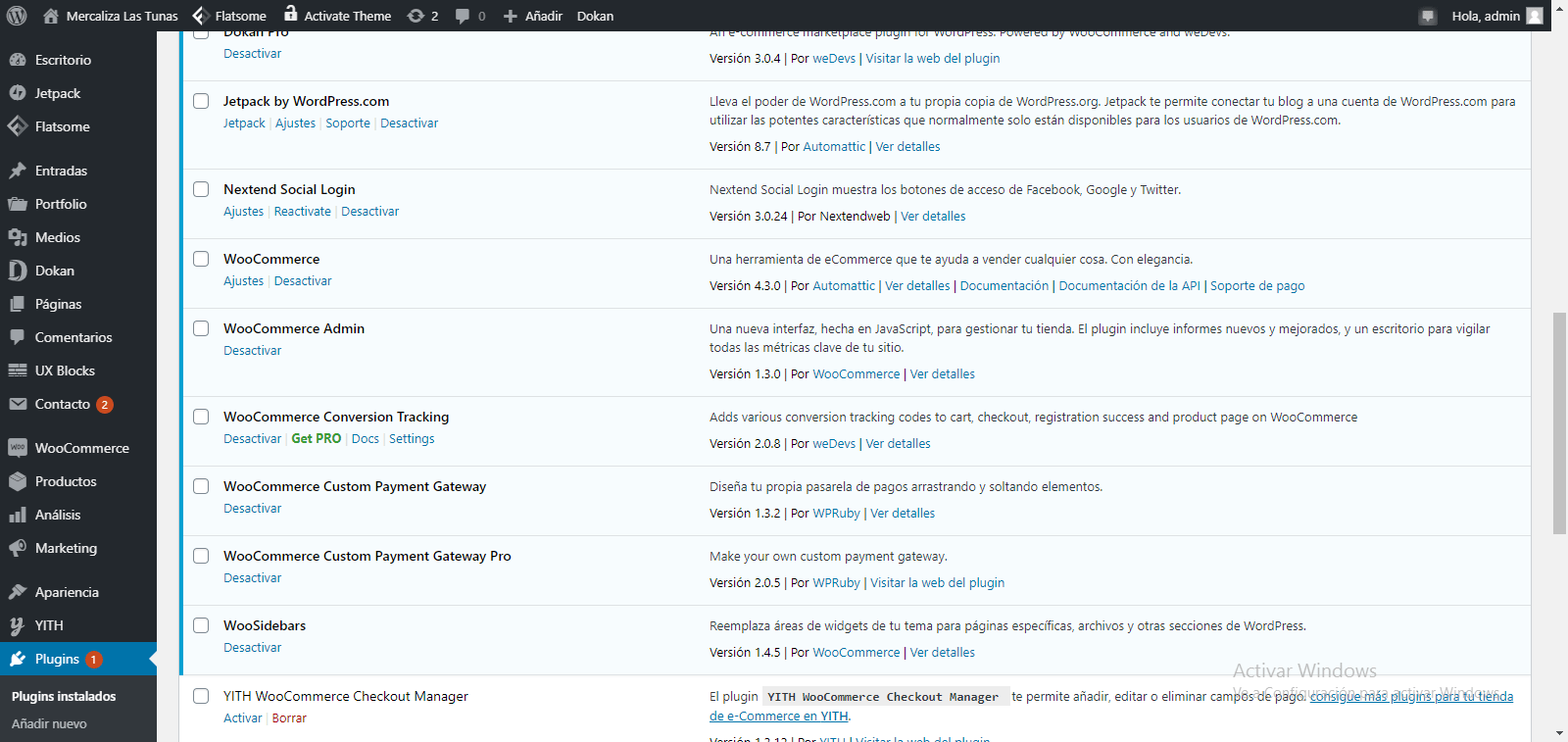Click the Escritorio dashboard icon

pos(18,60)
